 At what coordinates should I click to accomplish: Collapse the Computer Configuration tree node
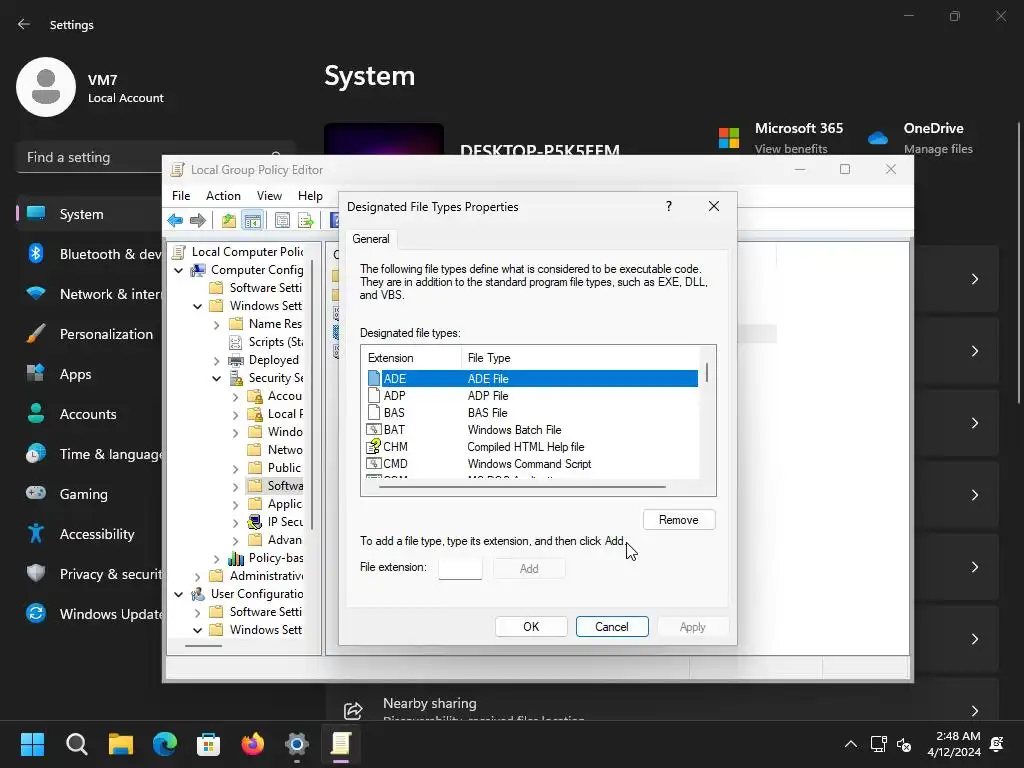click(178, 270)
